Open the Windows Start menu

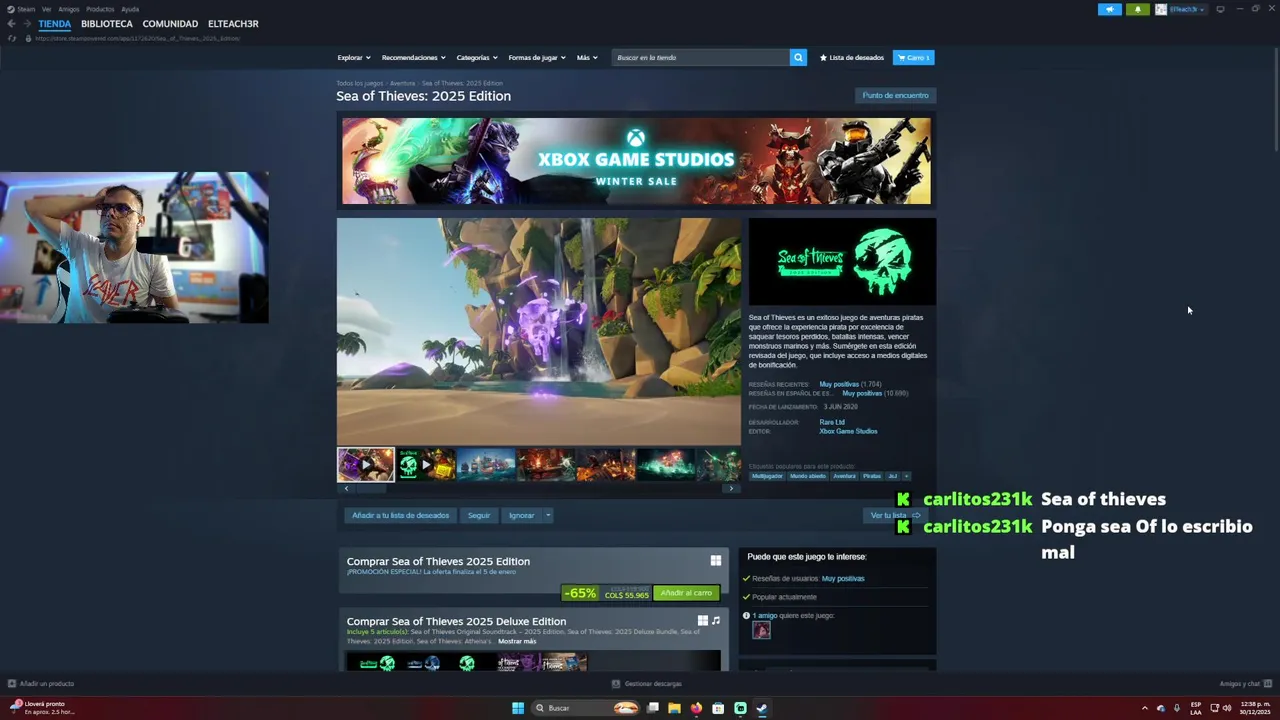[518, 708]
